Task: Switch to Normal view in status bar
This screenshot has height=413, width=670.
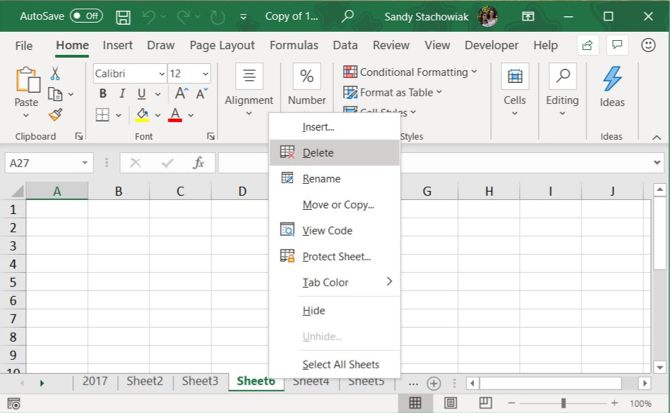Action: click(x=415, y=403)
